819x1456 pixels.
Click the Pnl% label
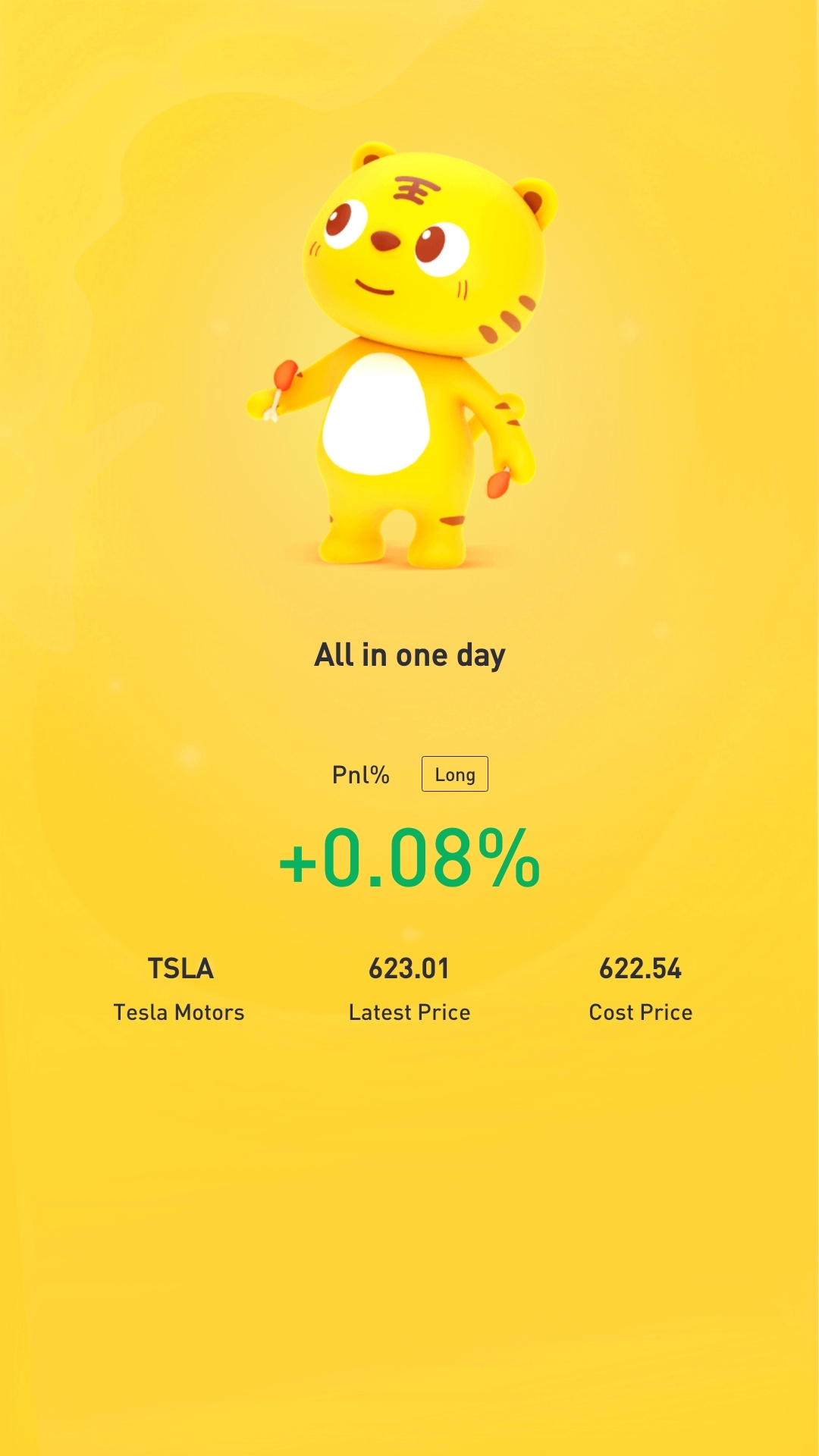pyautogui.click(x=360, y=775)
